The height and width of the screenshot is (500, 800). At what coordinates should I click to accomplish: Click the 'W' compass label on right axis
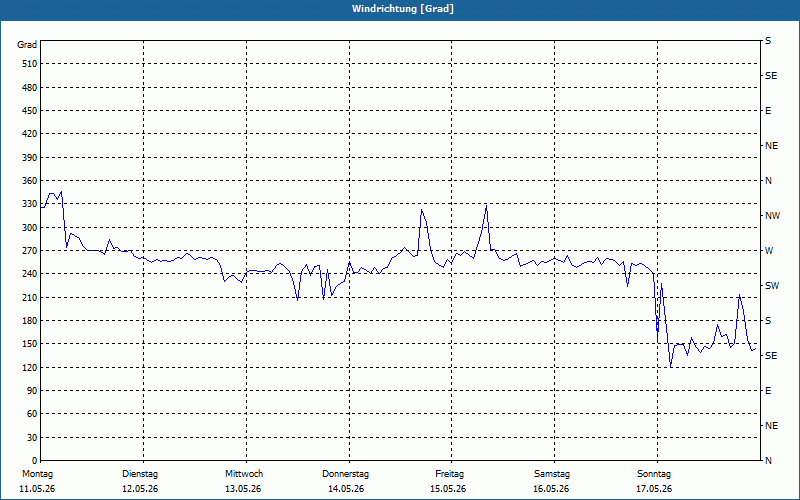click(769, 251)
